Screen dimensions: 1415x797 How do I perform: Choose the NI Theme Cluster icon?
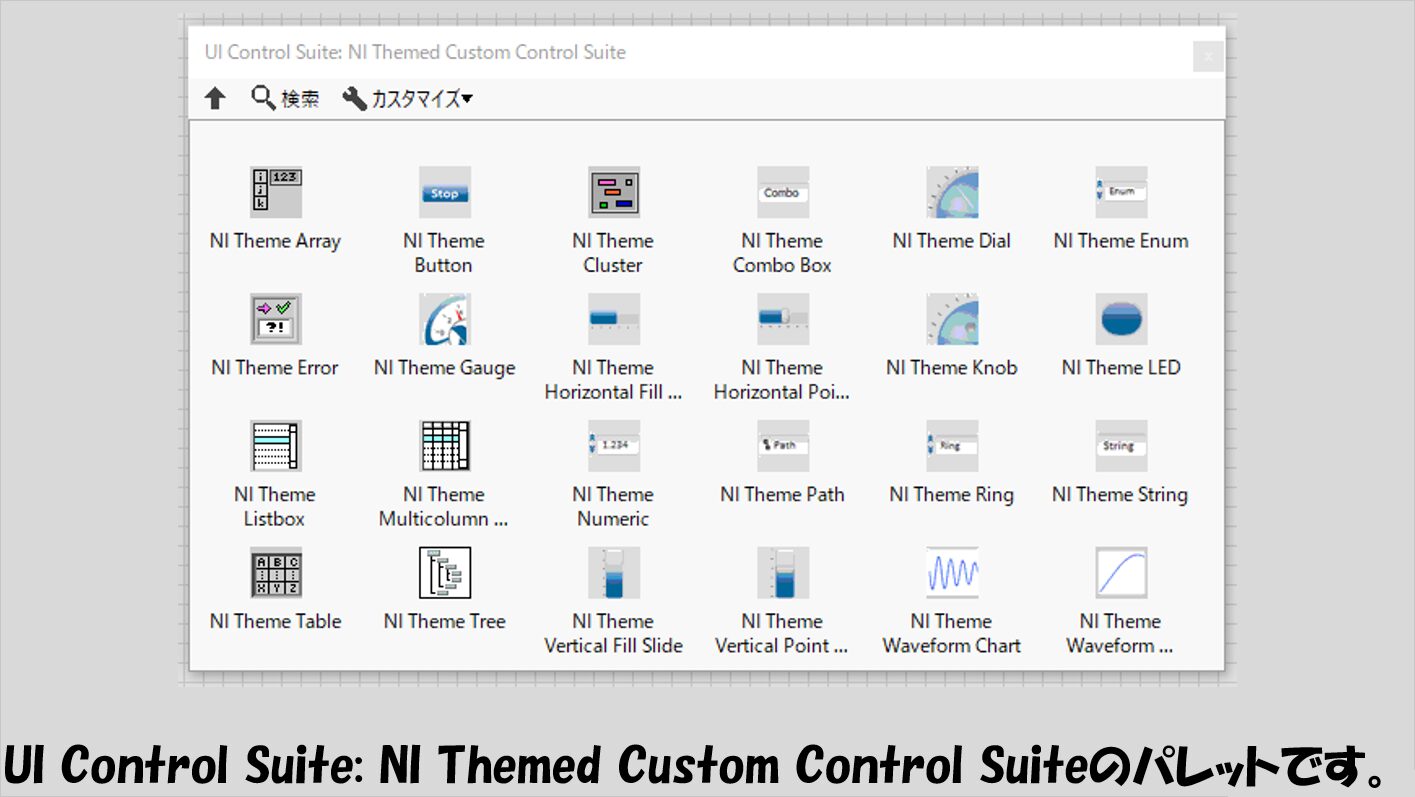[613, 192]
